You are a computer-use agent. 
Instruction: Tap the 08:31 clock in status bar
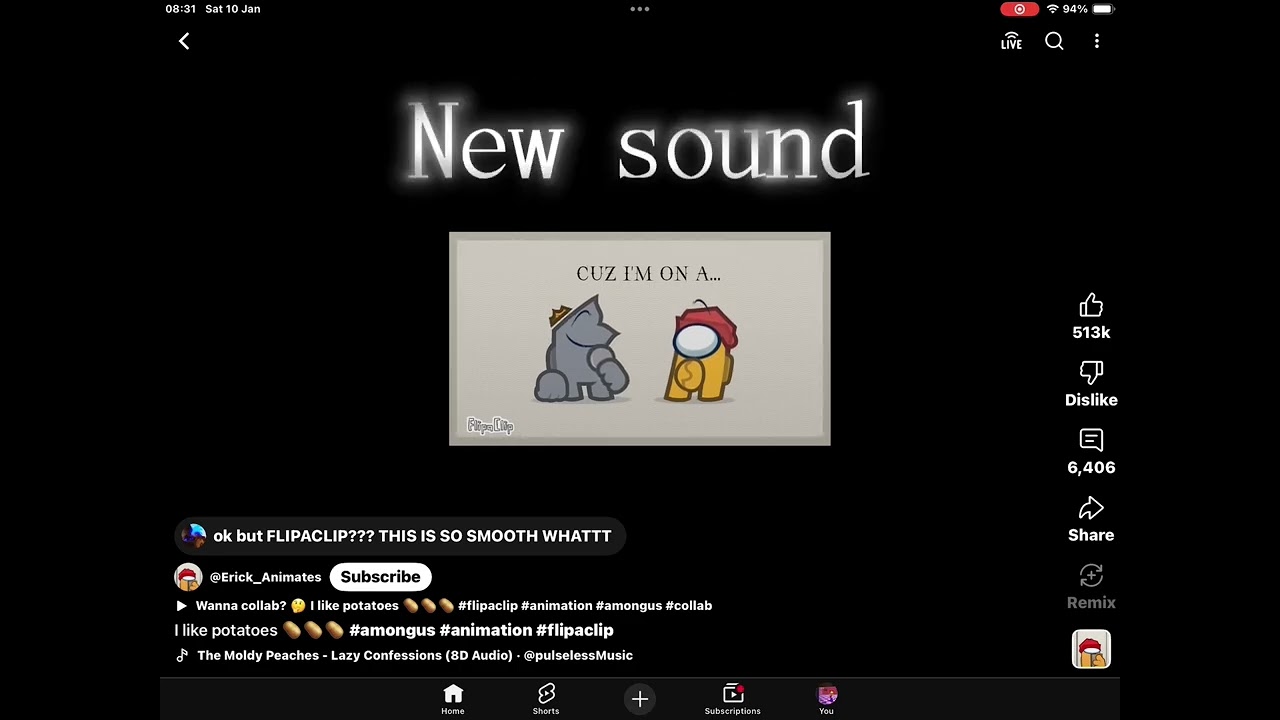(181, 9)
